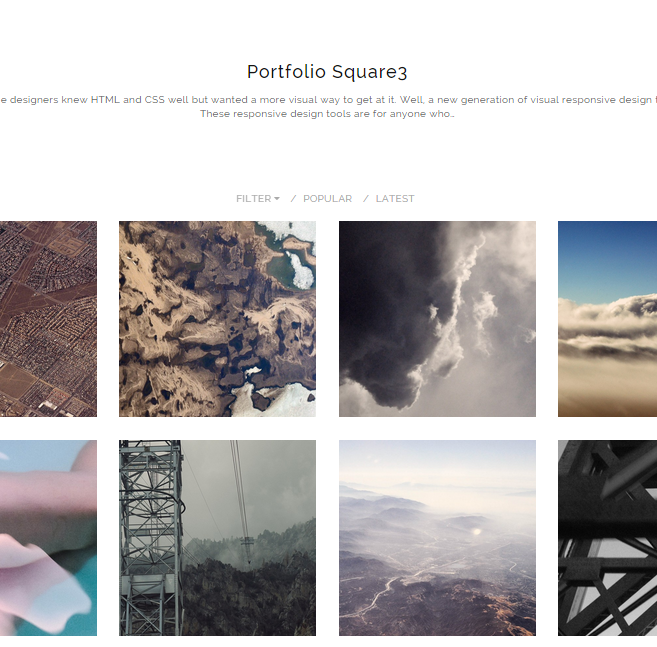Click the caret arrow beside FILTER
657x647 pixels.
(277, 199)
